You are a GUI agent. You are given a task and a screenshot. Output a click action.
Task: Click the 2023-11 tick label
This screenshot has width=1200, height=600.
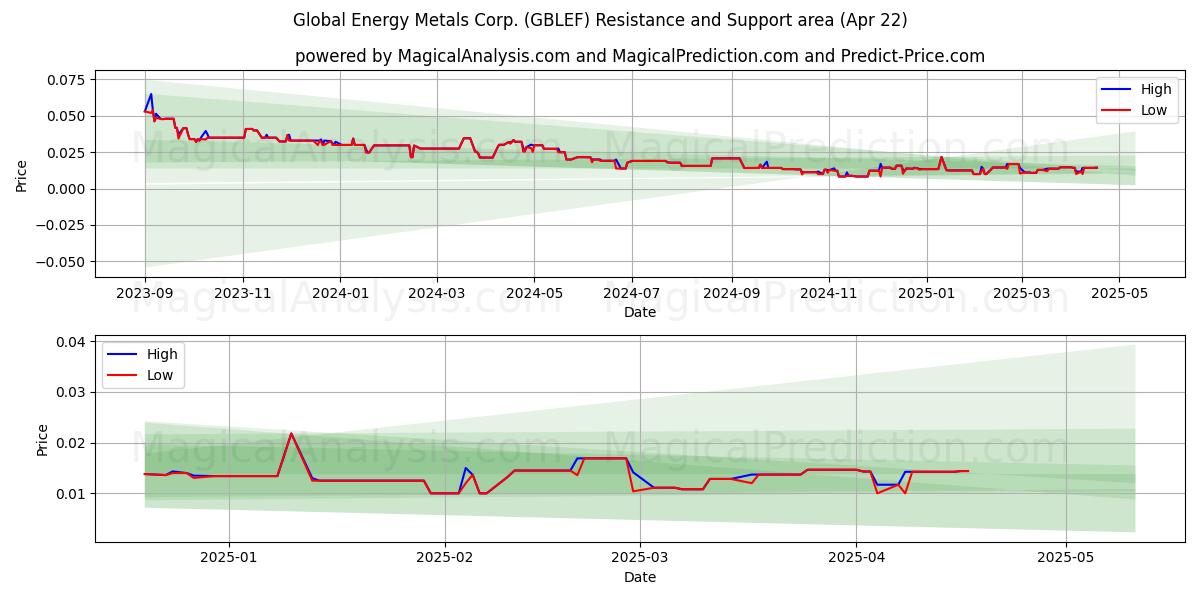tap(243, 293)
